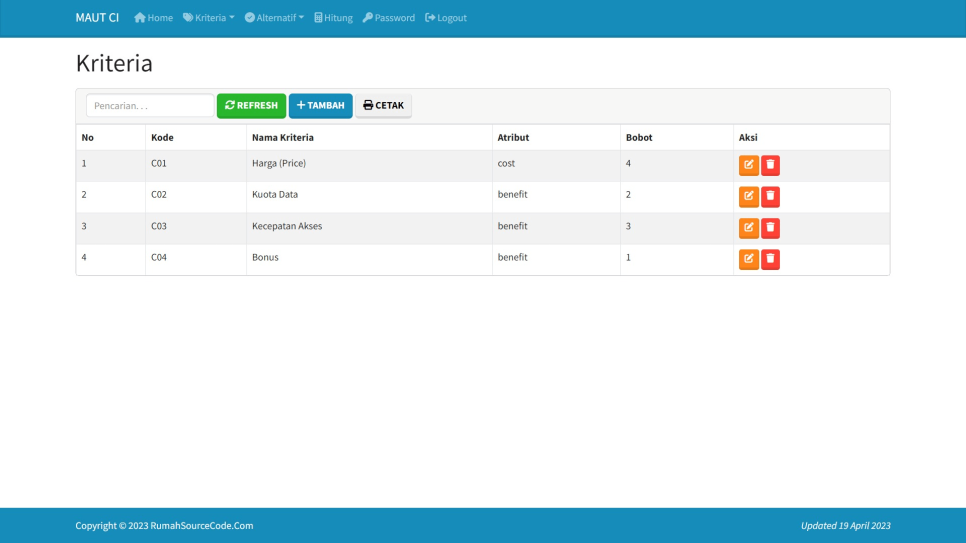The width and height of the screenshot is (966, 543).
Task: Click trash icon for Kuota Data row
Action: point(770,197)
